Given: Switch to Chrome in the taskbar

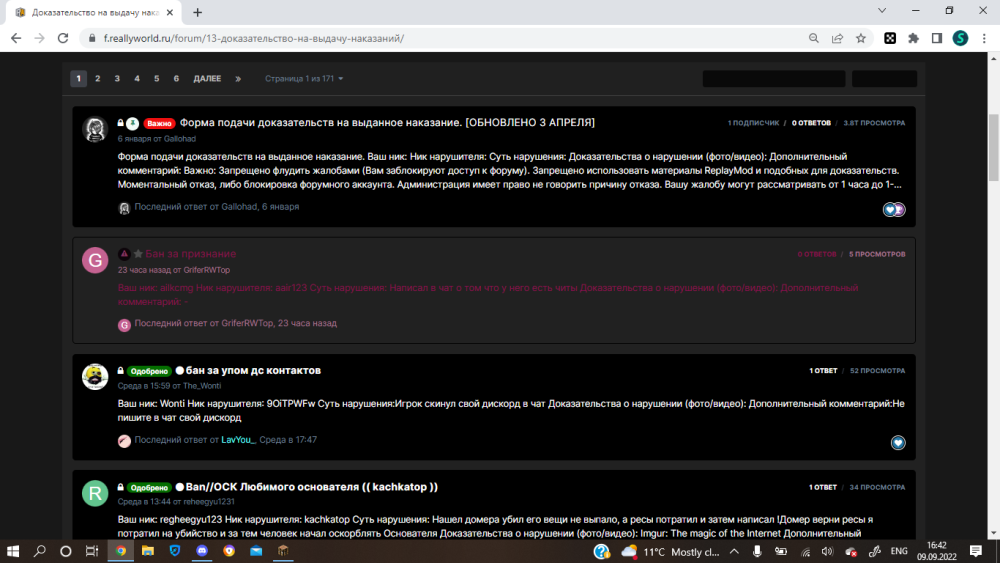Looking at the screenshot, I should 121,551.
